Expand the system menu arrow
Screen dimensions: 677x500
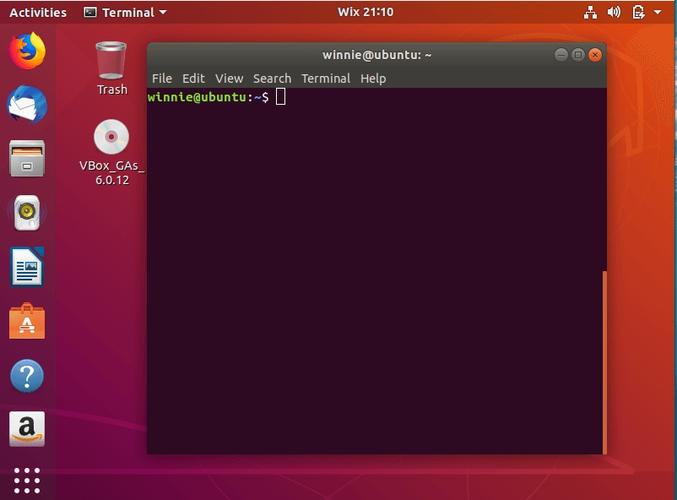[658, 12]
